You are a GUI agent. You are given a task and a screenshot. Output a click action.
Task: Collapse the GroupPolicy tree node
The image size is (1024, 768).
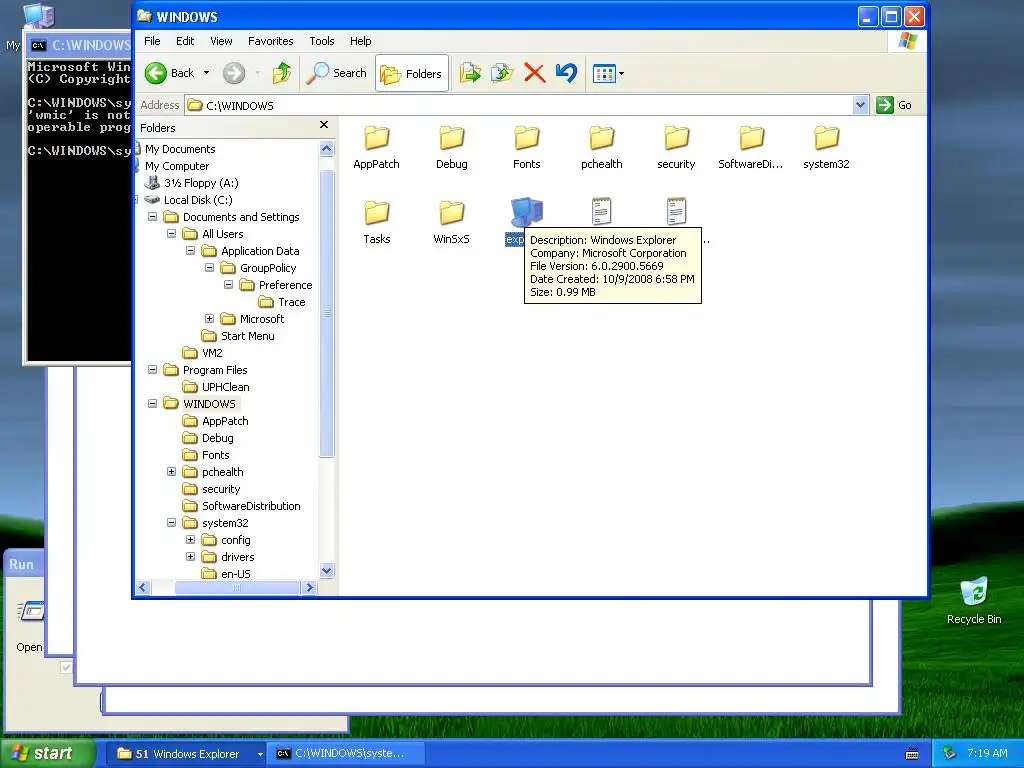(209, 268)
